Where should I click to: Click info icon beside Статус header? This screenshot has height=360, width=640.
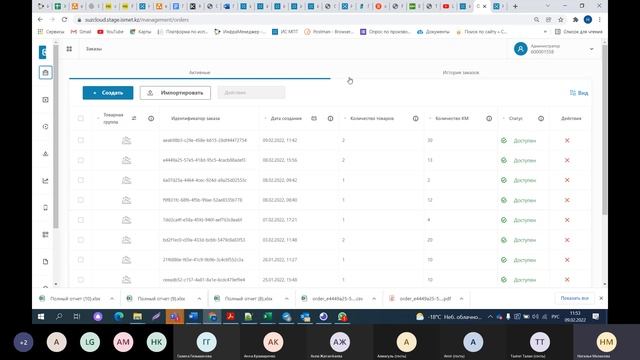[x=541, y=118]
